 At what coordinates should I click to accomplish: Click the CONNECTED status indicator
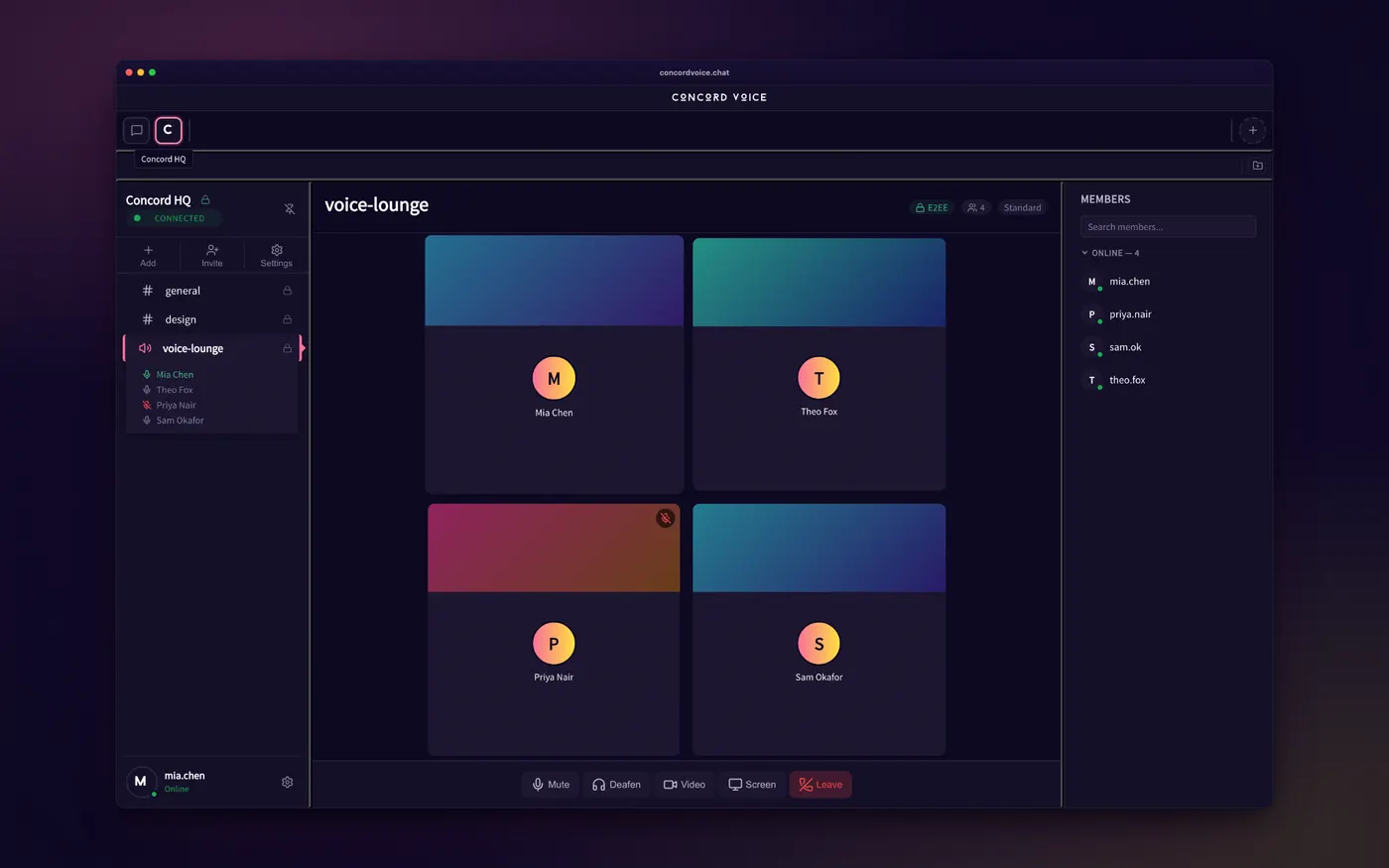pos(174,218)
